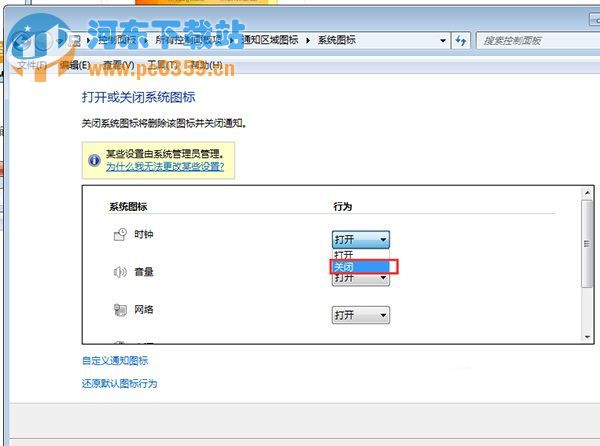Click the 网络 network icon
The height and width of the screenshot is (446, 600).
120,309
